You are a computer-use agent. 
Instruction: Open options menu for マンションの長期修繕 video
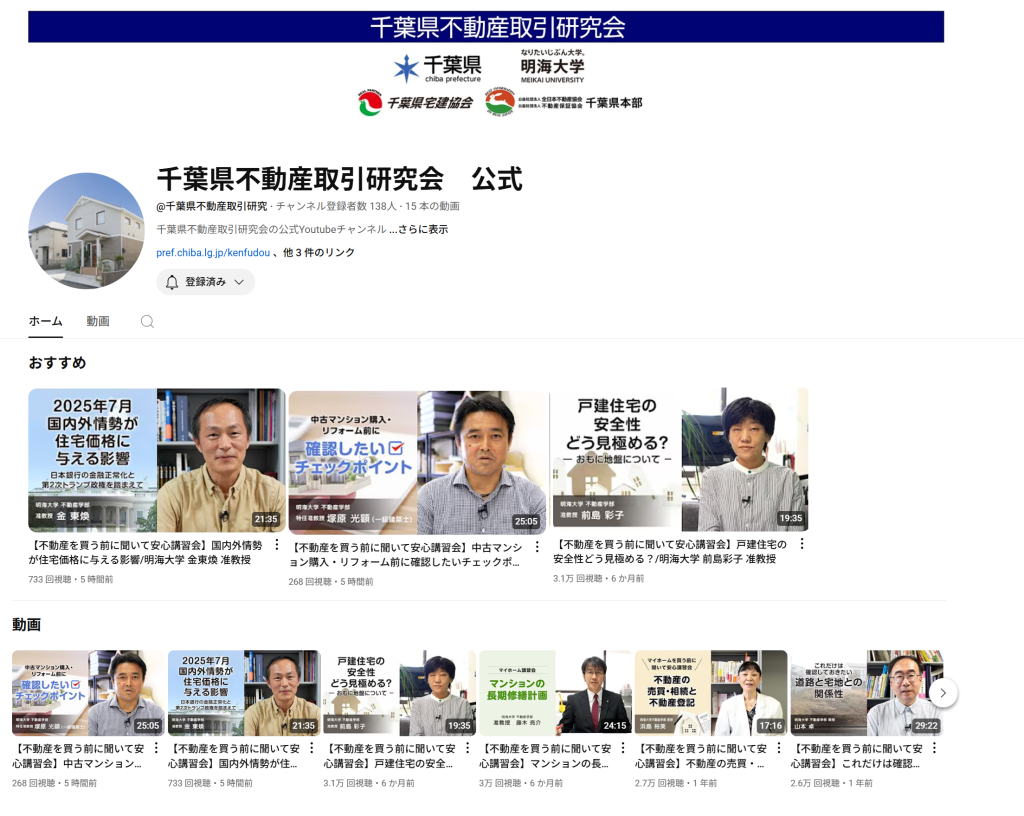point(623,748)
